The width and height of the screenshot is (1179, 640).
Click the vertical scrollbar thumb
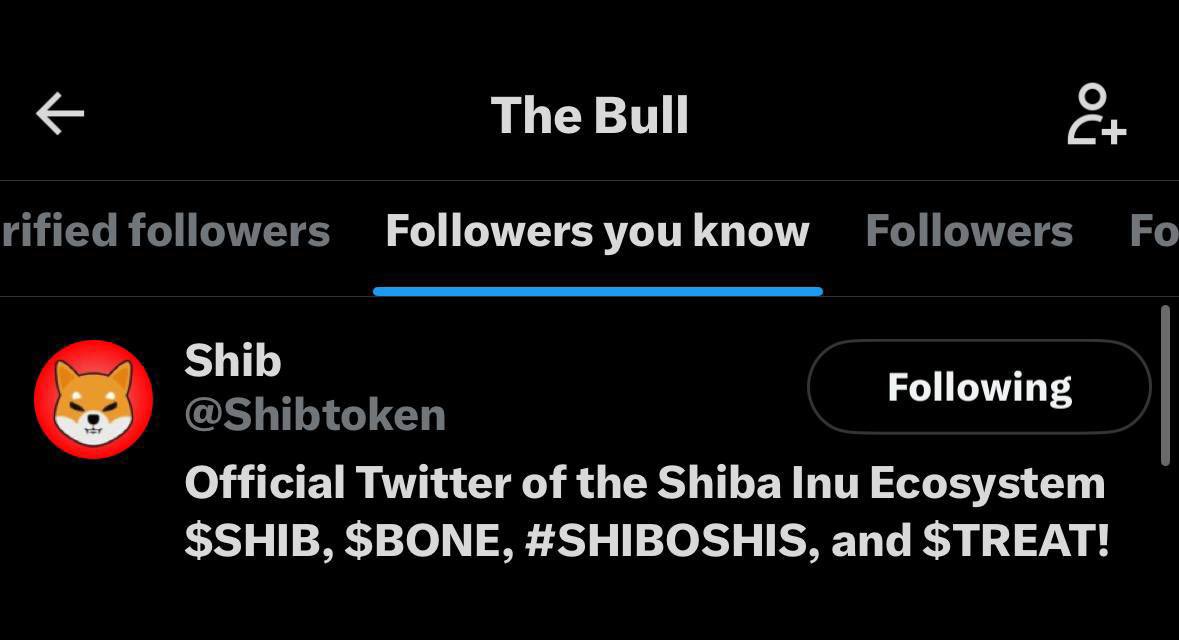[1164, 385]
